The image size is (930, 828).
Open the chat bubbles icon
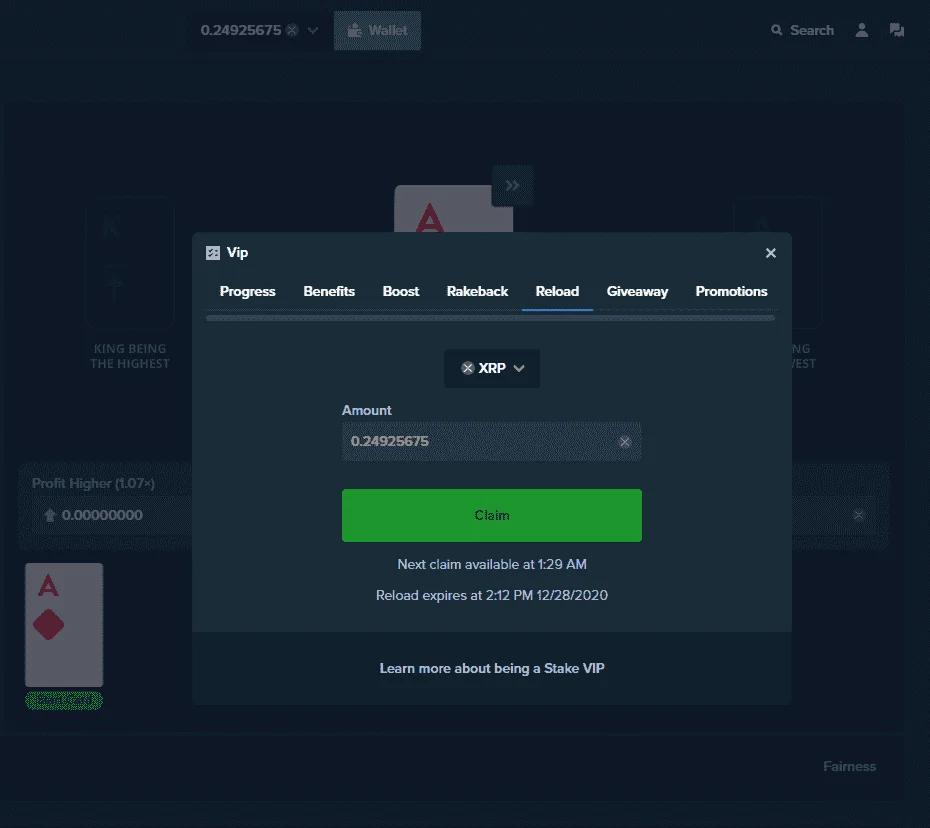click(897, 30)
